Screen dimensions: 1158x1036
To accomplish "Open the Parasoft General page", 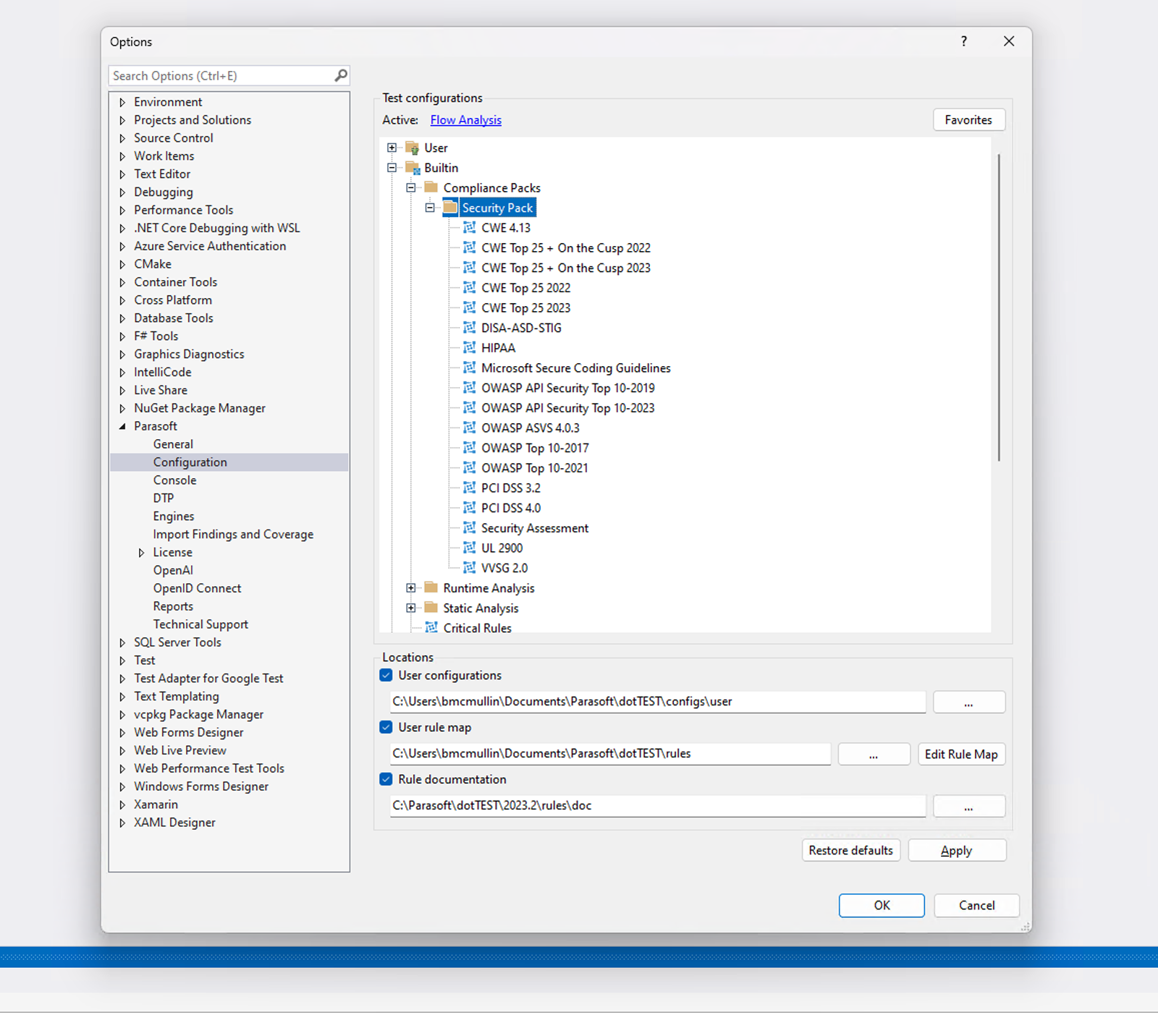I will [x=173, y=444].
